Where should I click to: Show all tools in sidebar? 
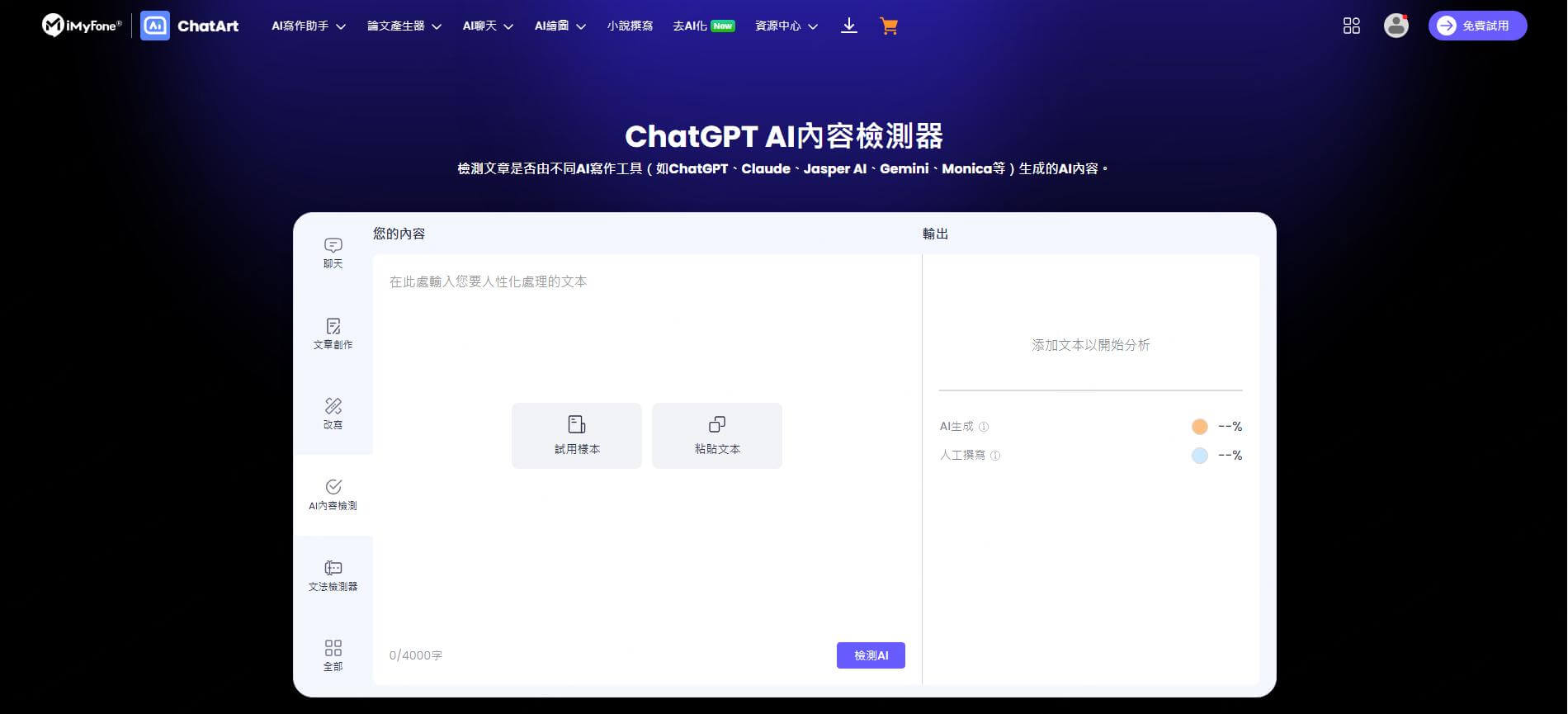click(333, 655)
